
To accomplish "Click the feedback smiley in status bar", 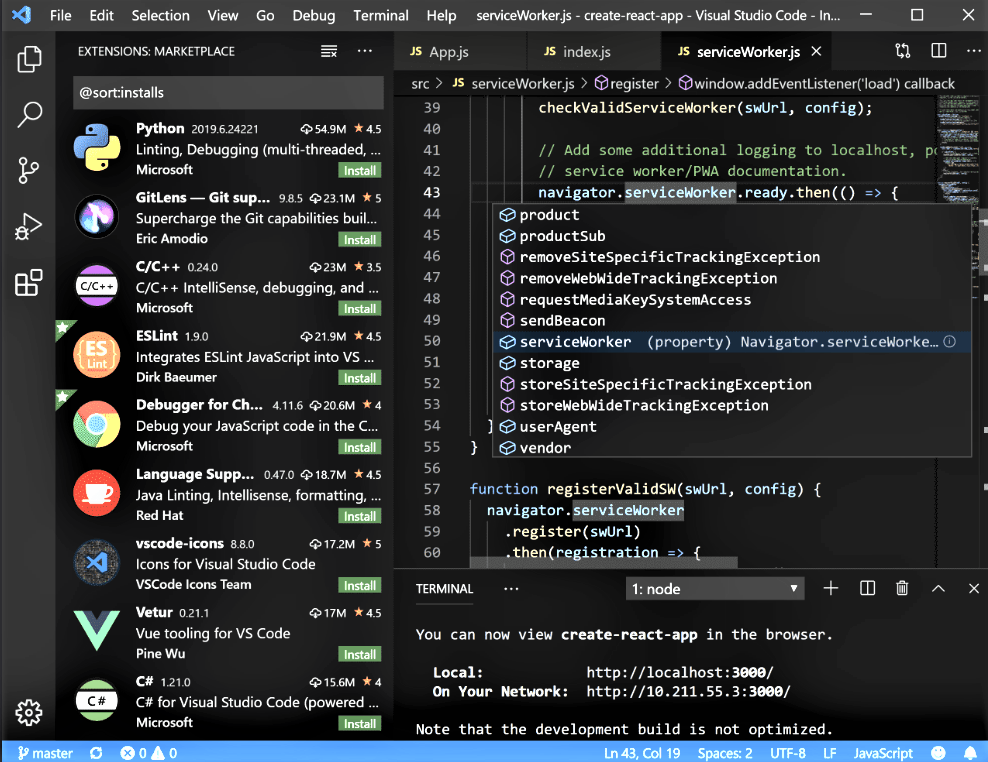I will coord(938,753).
